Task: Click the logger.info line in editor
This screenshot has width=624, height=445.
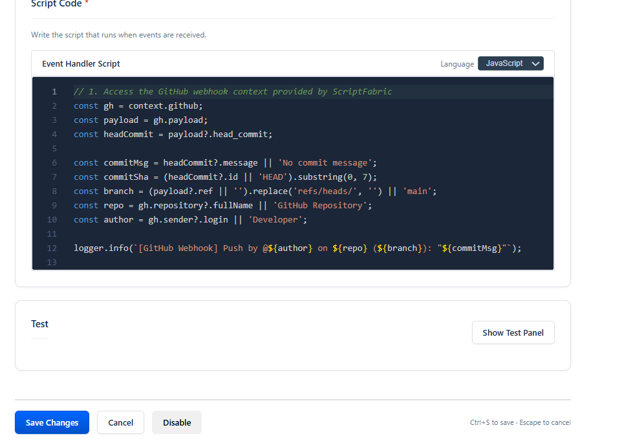Action: [297, 248]
